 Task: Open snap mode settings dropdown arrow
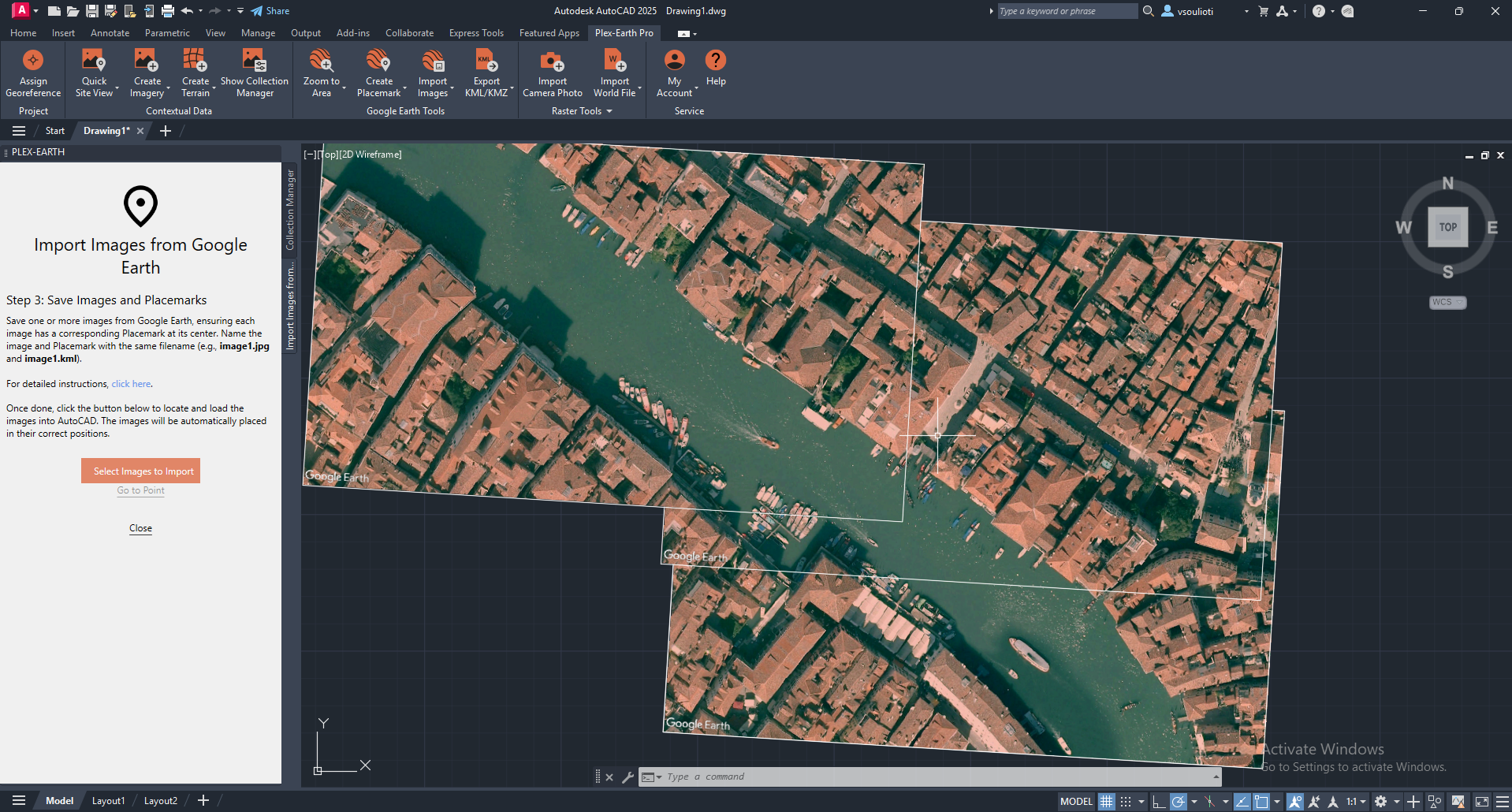coord(1141,802)
